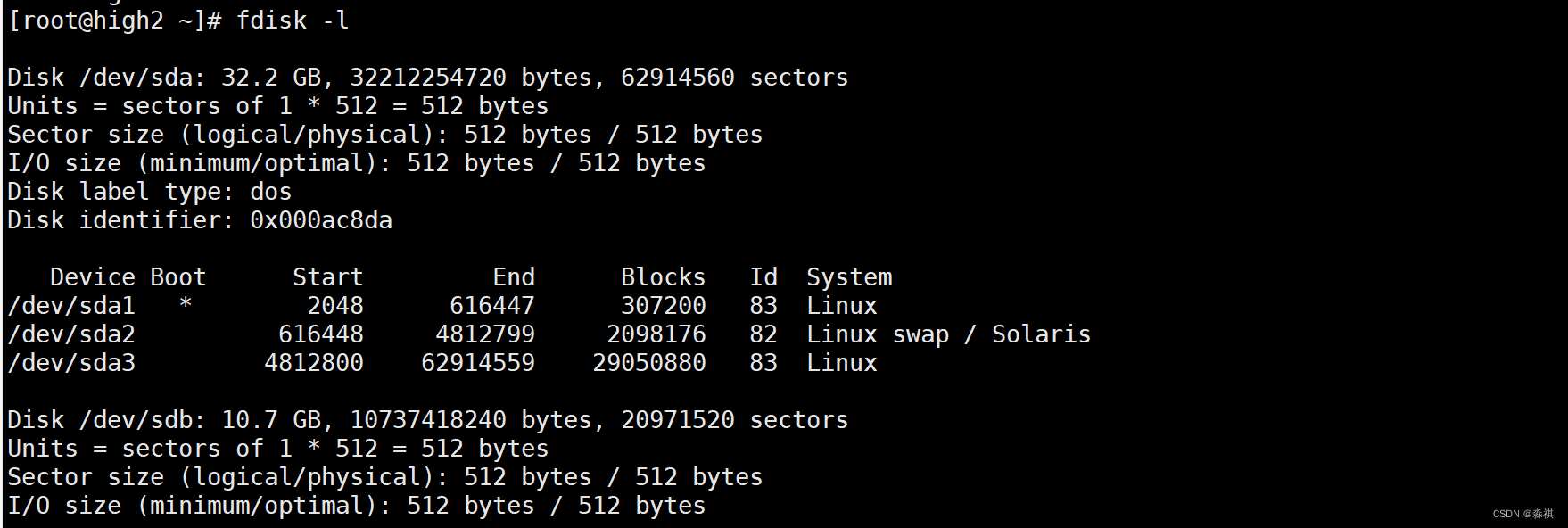The width and height of the screenshot is (1568, 528).
Task: Click the 62914559 end sector value
Action: [x=478, y=363]
